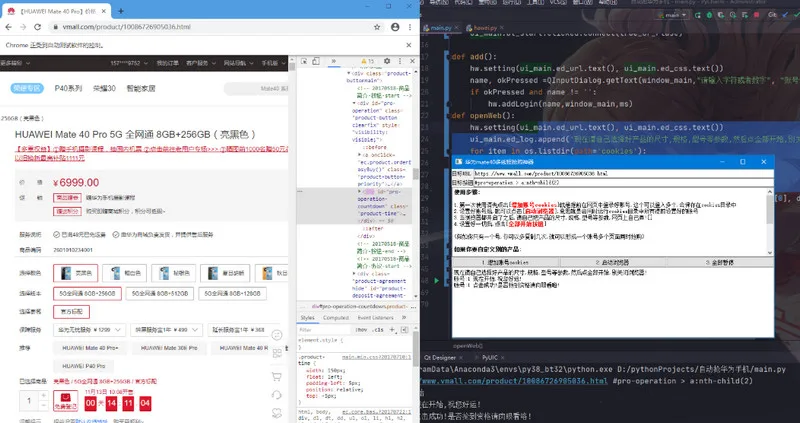This screenshot has width=800, height=423.
Task: Collapse the product-buttonmain div node
Action: (349, 73)
